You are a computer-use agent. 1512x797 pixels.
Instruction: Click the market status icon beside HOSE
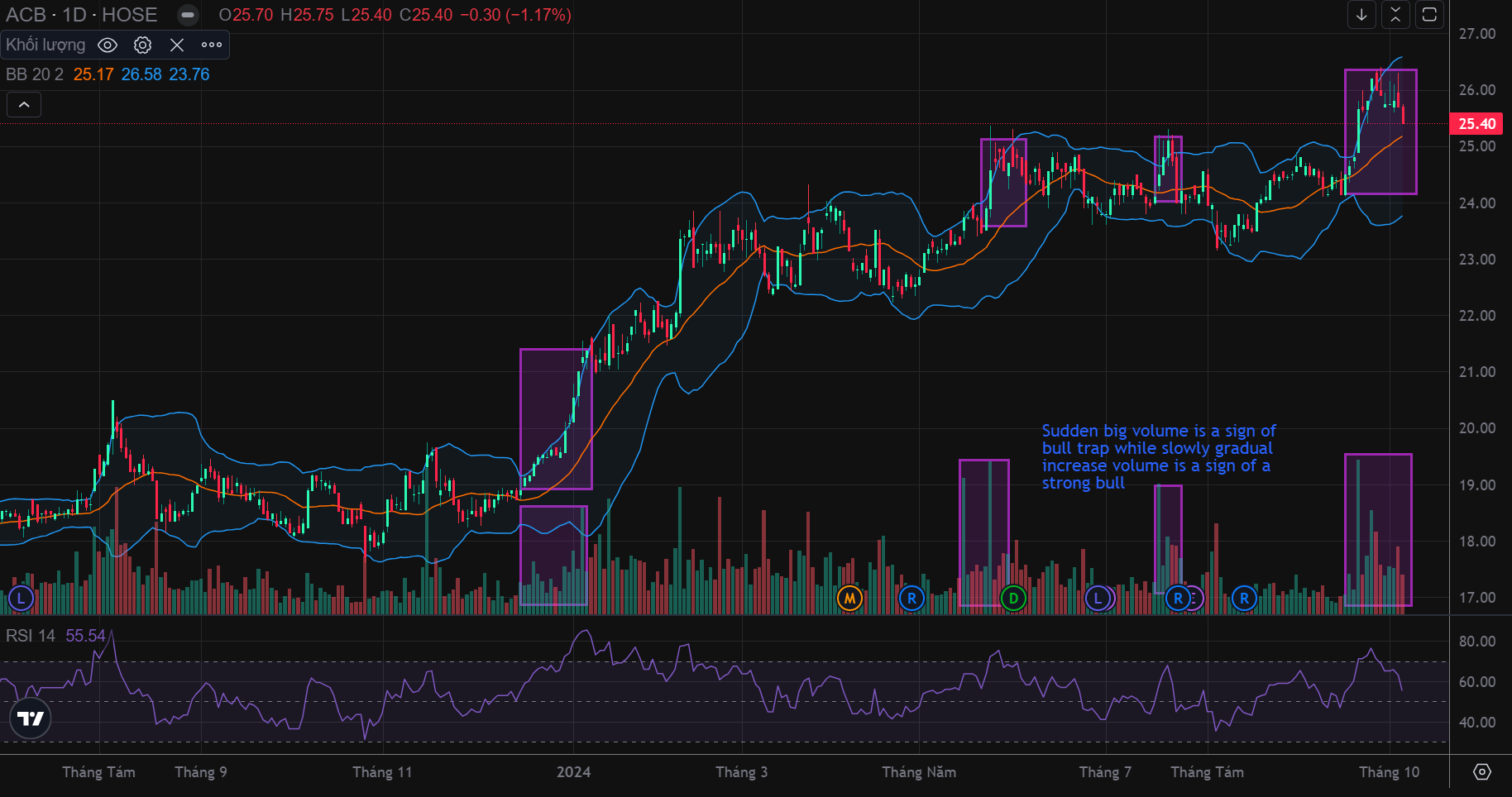click(x=189, y=15)
